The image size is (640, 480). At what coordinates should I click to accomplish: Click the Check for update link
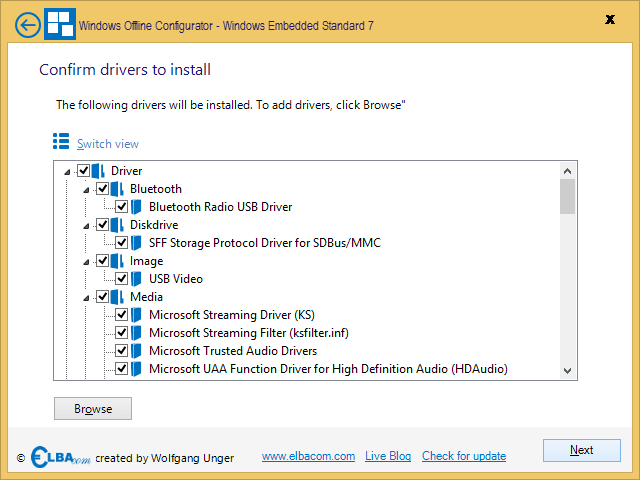click(x=464, y=456)
